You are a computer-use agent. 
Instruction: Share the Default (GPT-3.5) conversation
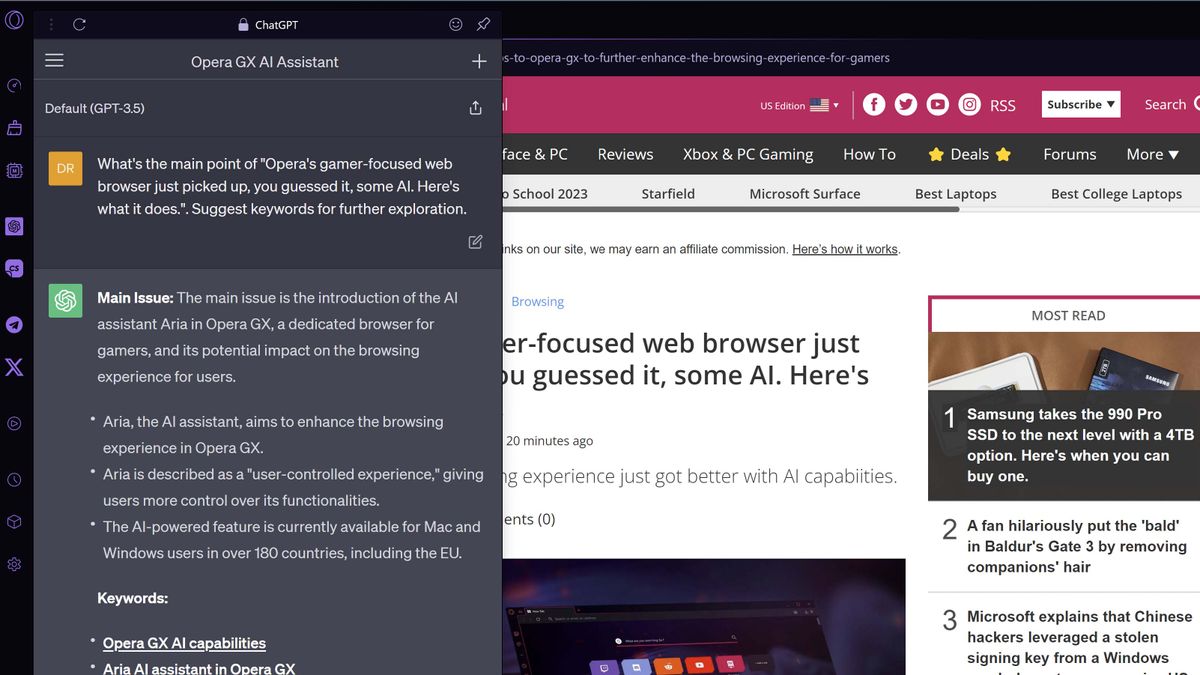pos(475,108)
